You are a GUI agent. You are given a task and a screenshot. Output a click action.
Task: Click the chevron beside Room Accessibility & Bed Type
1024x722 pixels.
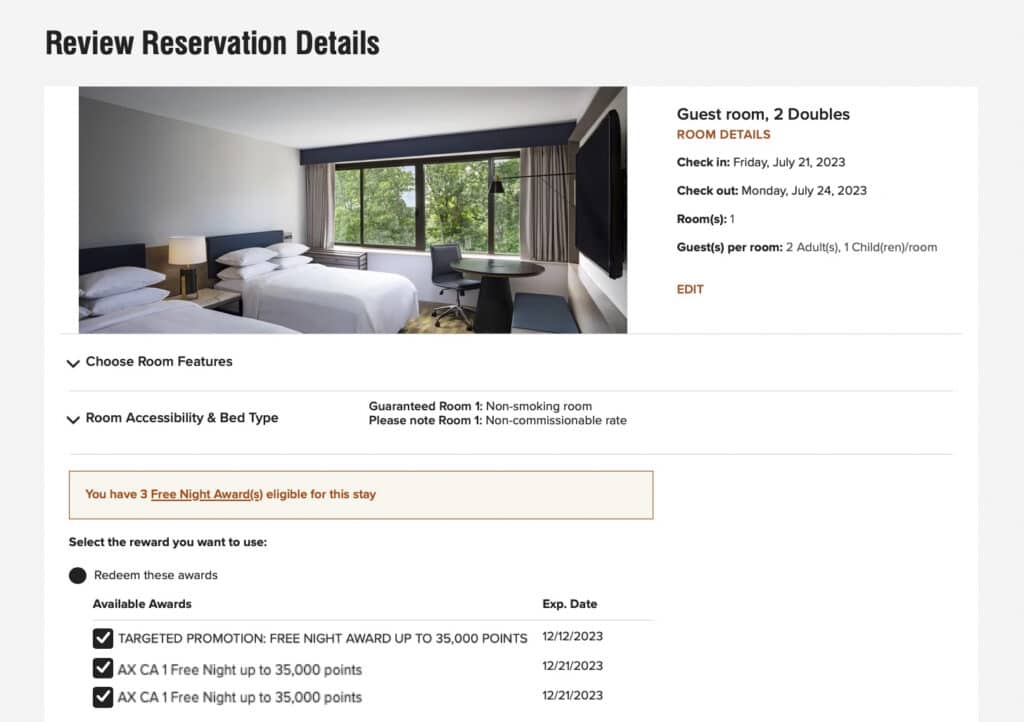click(x=73, y=419)
